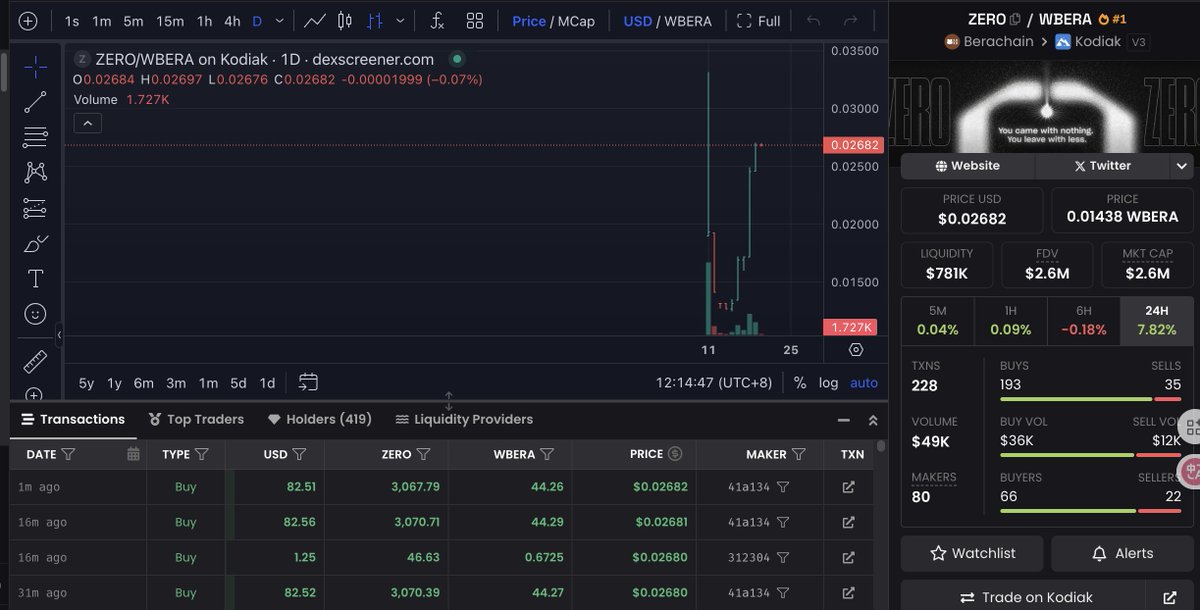Select the bars chart style icon
Viewport: 1200px width, 610px height.
tap(376, 21)
